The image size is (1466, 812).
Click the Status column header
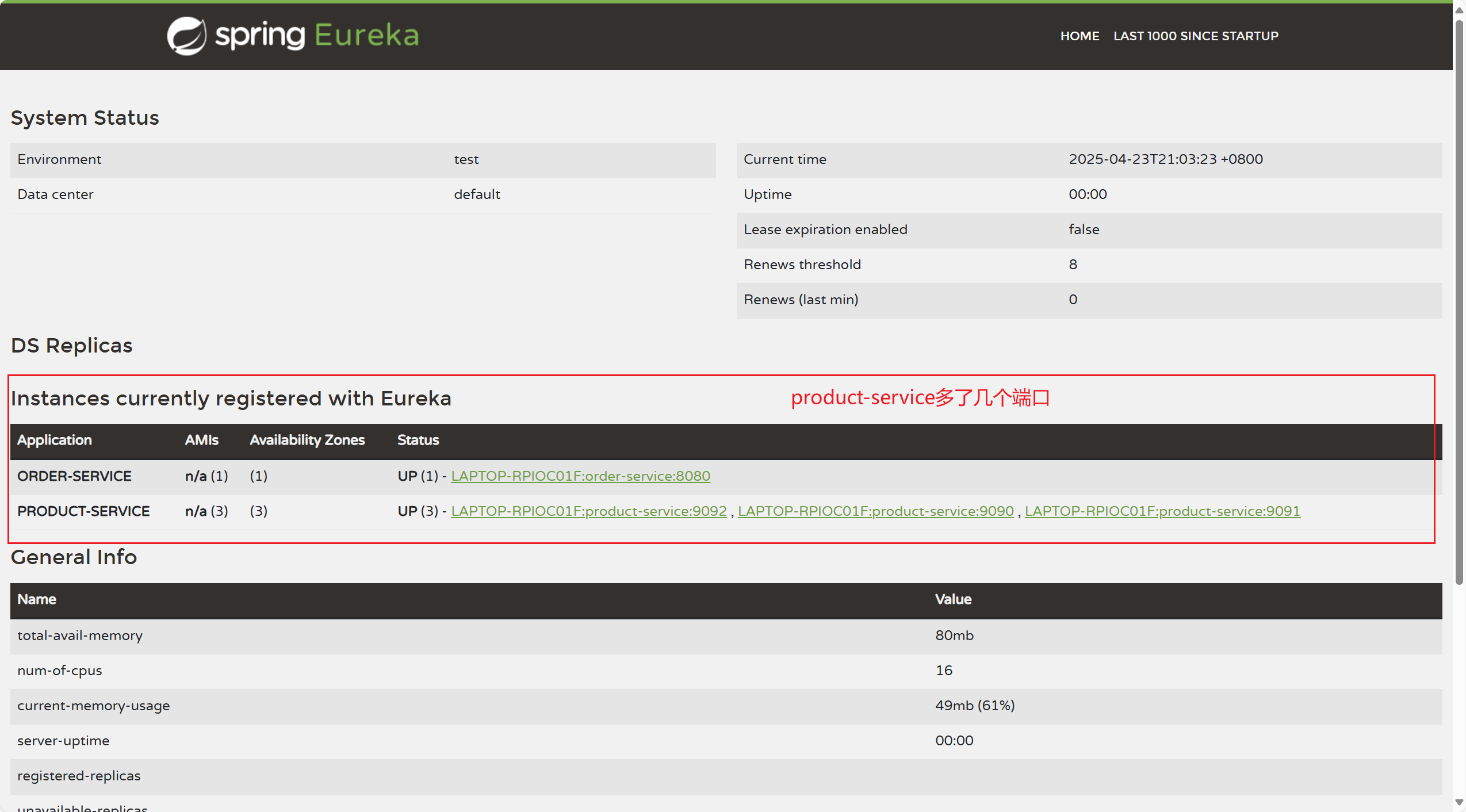coord(418,440)
